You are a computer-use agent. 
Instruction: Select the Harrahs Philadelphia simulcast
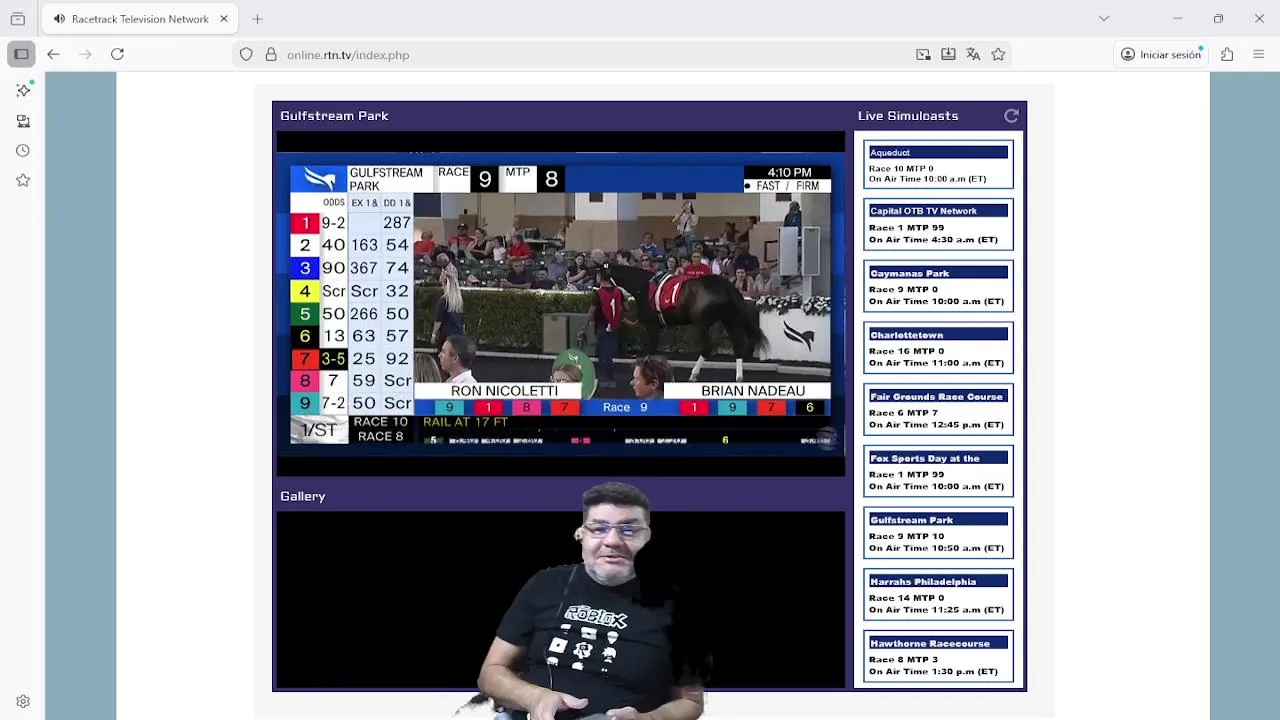[x=938, y=595]
